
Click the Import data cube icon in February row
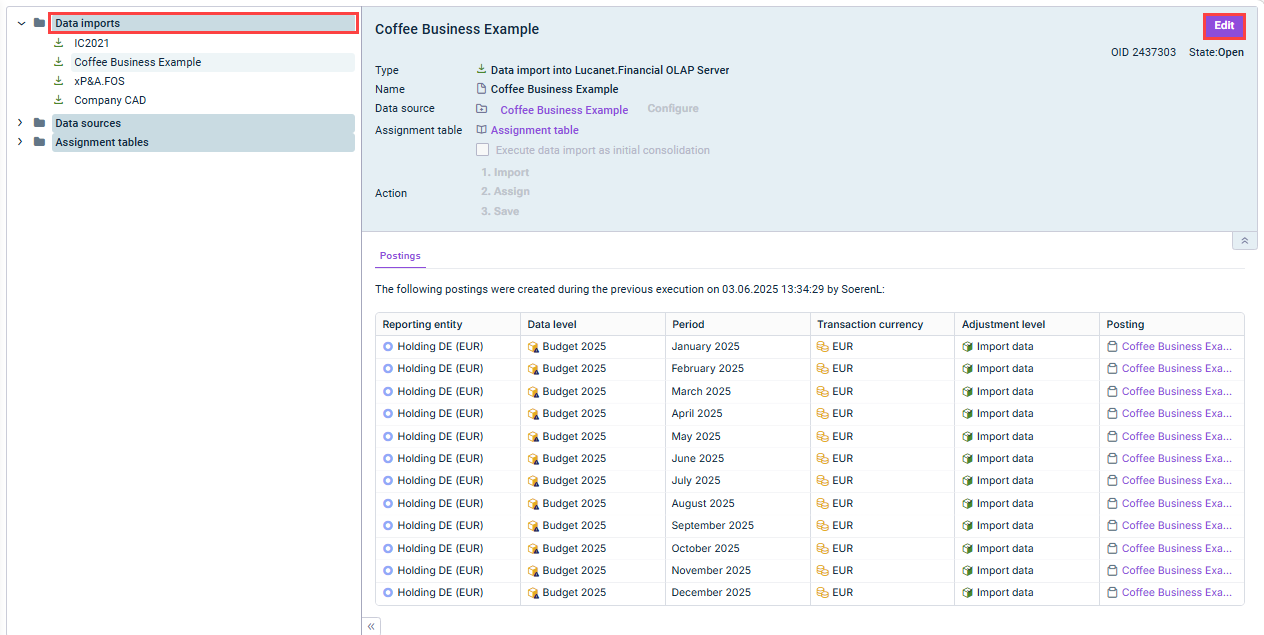coord(967,368)
